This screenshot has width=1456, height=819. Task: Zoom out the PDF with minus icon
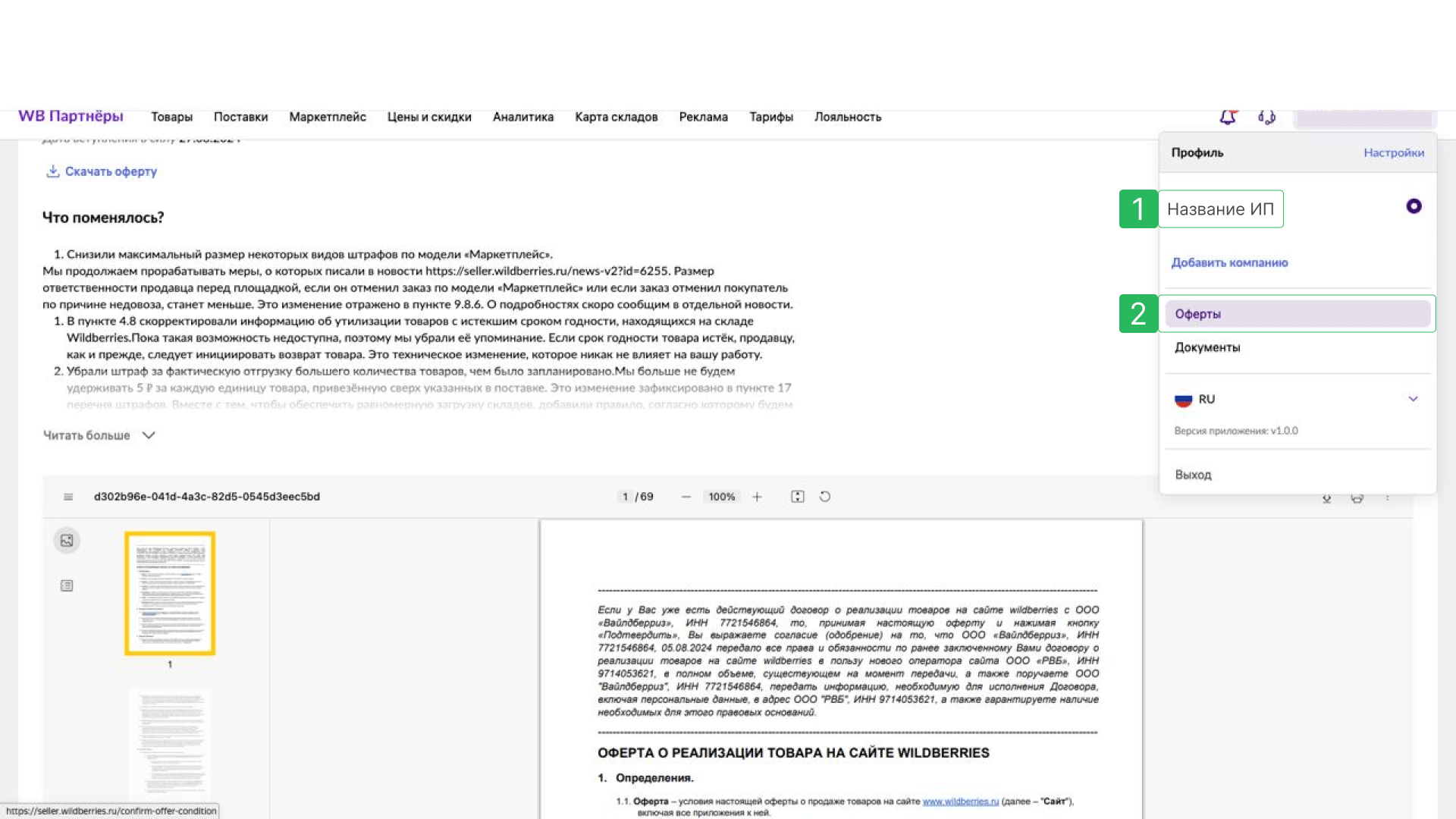[686, 497]
